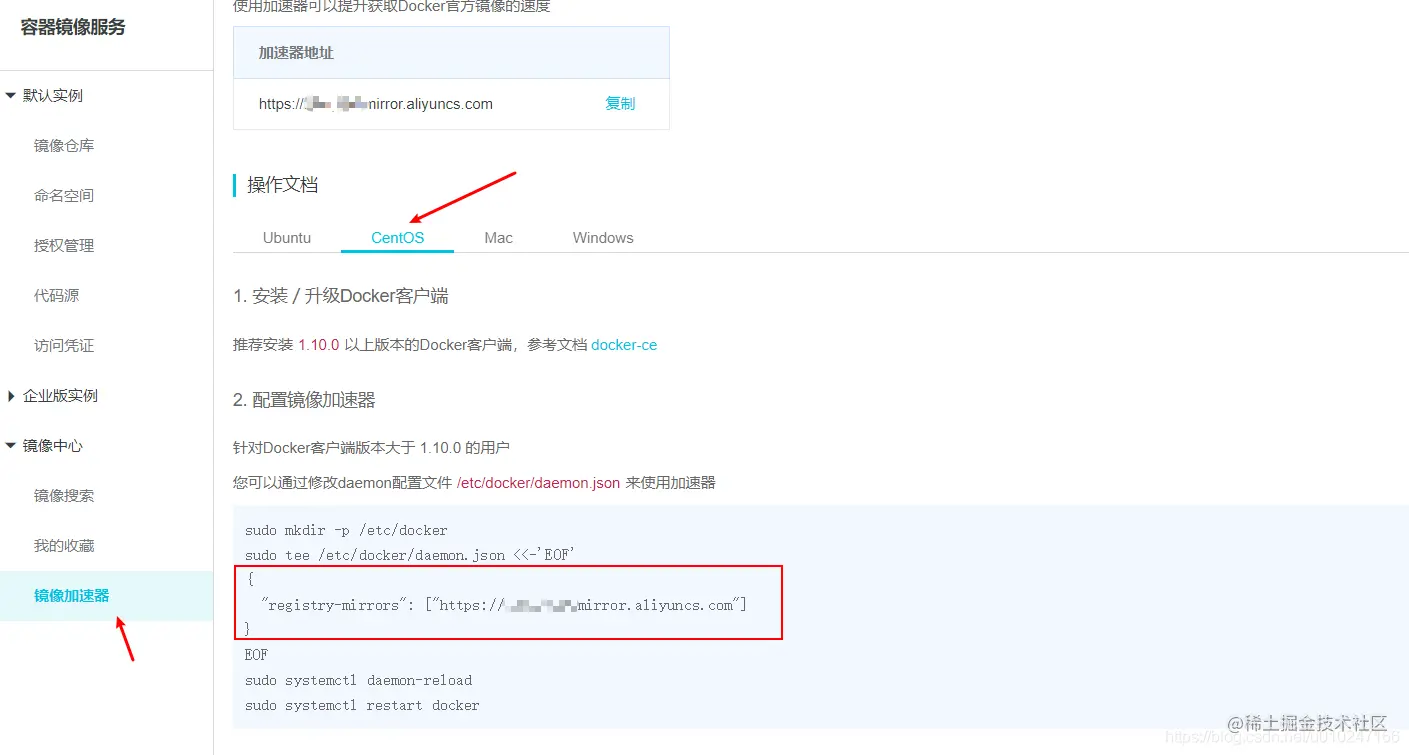Click the 容器镜像服务 service title
The height and width of the screenshot is (755, 1409).
[x=69, y=27]
